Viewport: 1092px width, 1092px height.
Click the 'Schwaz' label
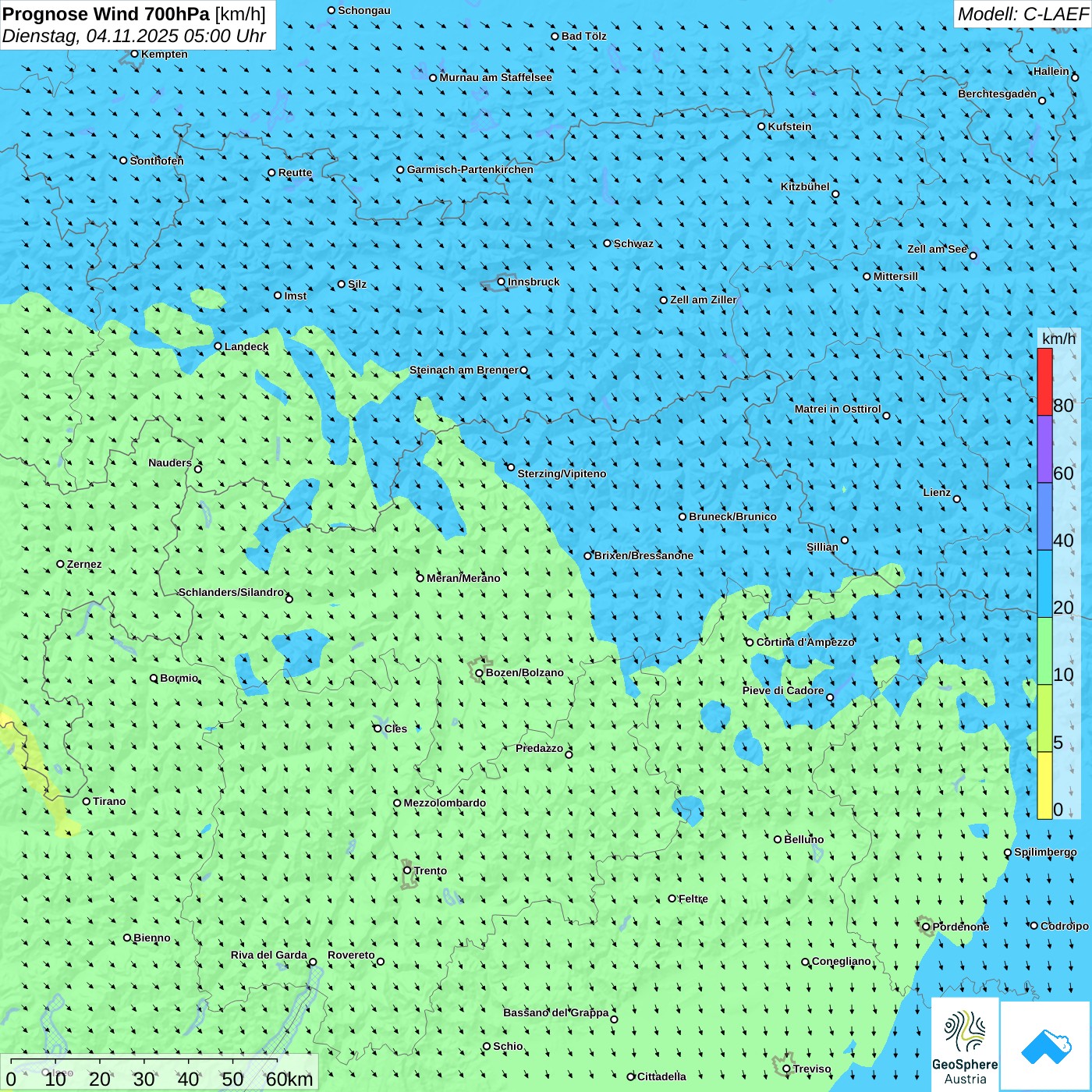click(x=633, y=243)
